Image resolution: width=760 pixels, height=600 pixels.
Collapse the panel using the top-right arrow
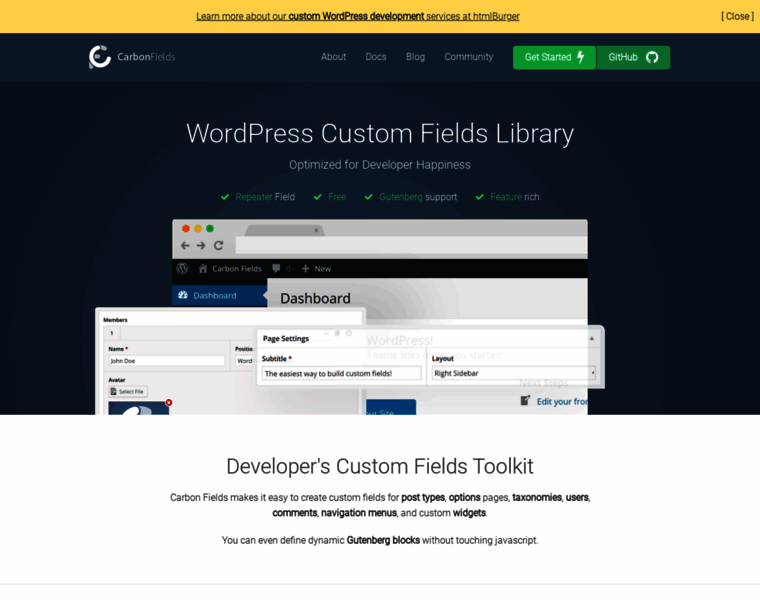pos(591,338)
